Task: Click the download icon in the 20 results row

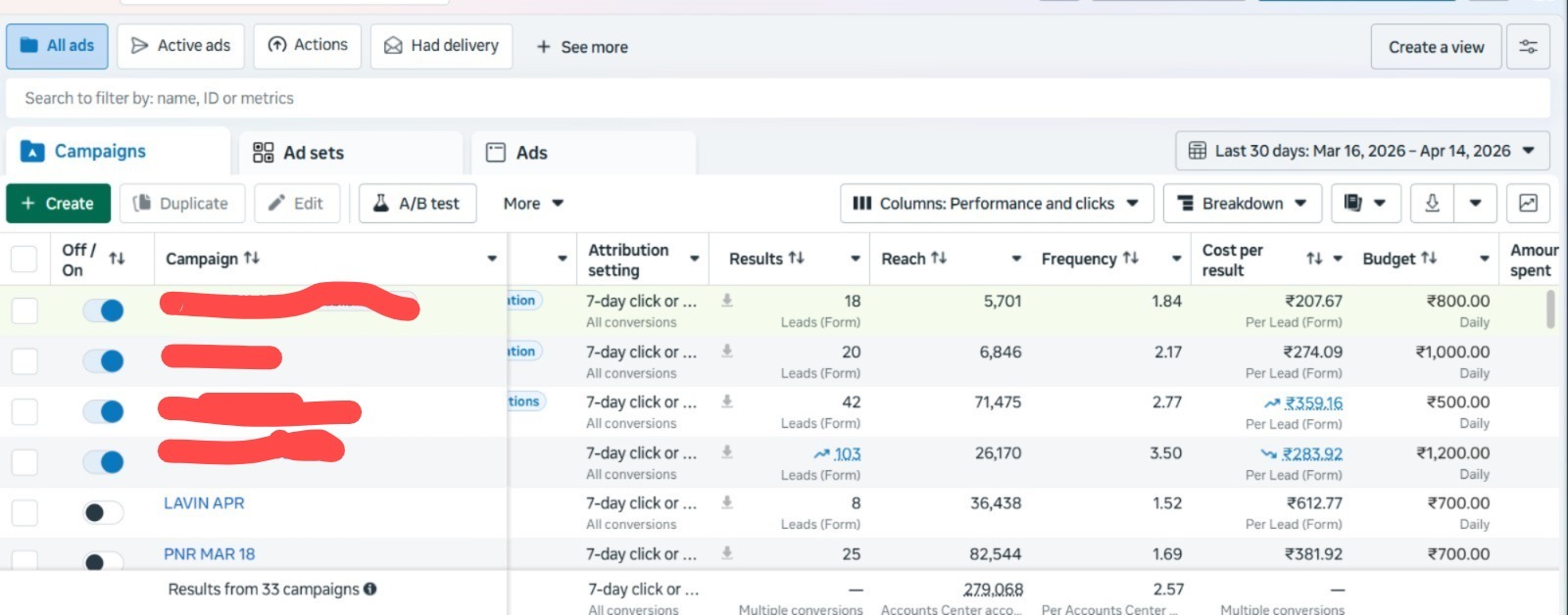Action: [x=727, y=351]
